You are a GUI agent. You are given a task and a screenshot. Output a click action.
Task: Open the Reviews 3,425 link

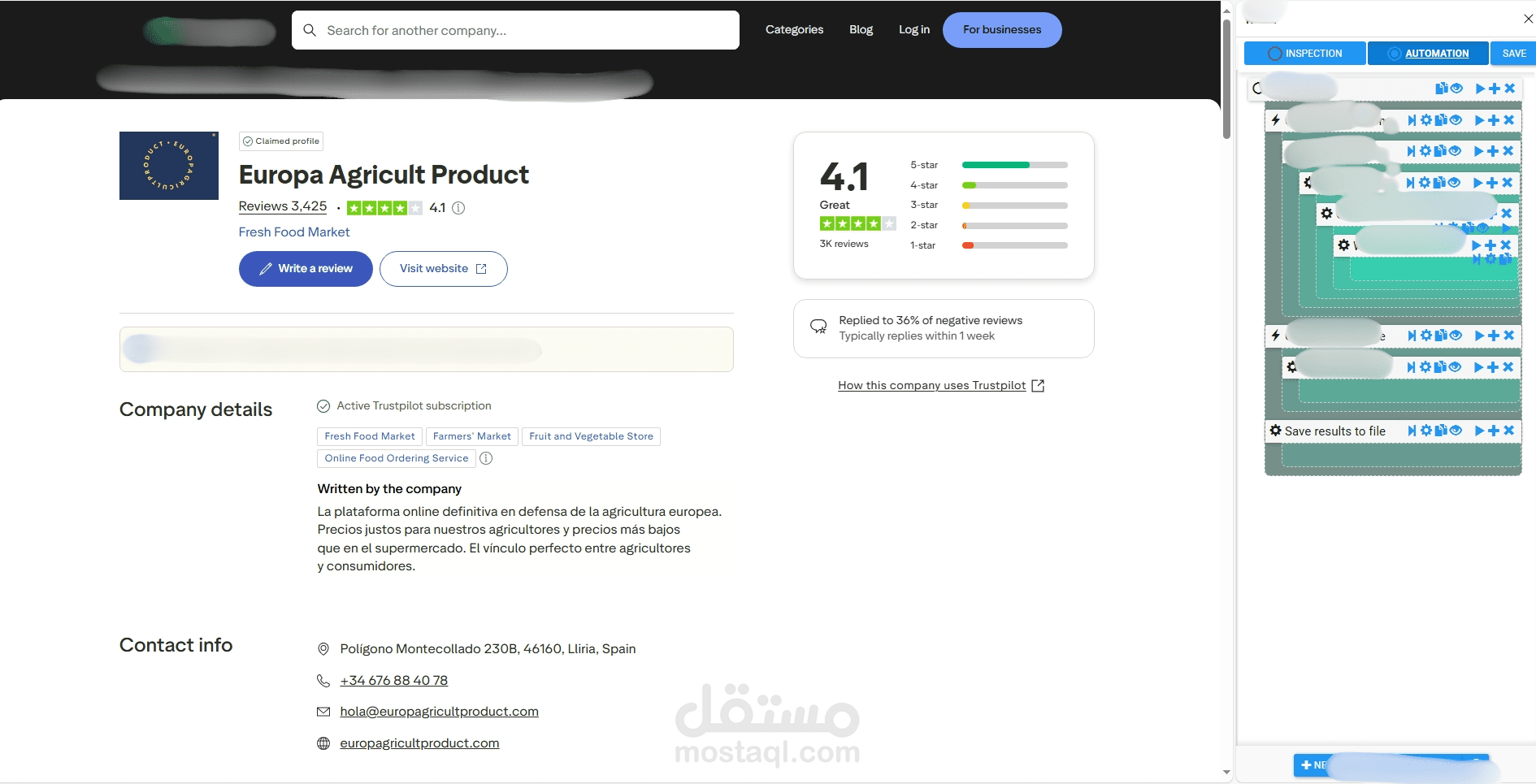(283, 206)
